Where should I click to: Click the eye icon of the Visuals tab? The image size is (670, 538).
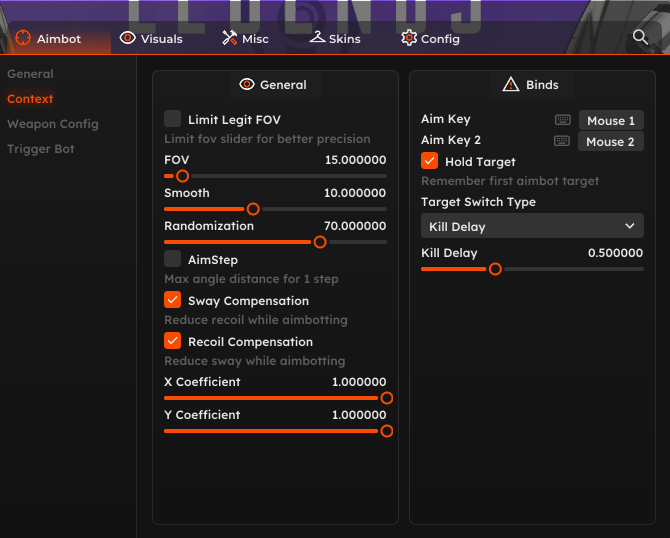127,38
